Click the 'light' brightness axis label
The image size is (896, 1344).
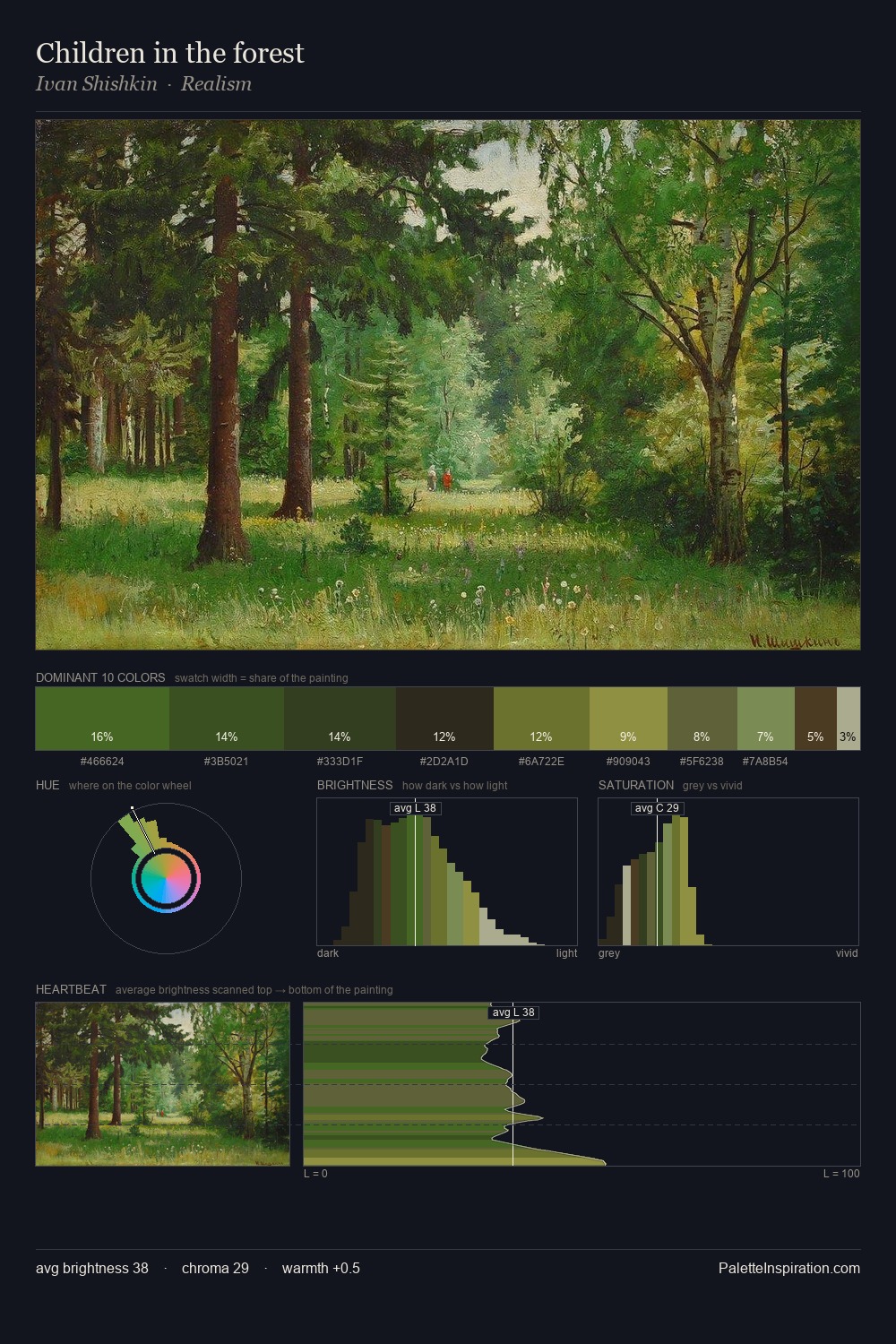point(566,953)
